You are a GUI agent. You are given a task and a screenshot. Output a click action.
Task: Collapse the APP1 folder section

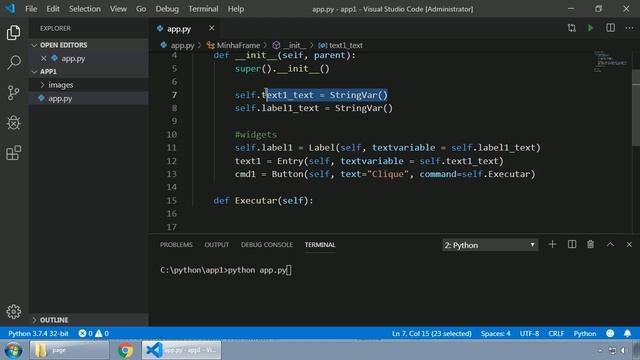[x=89, y=71]
